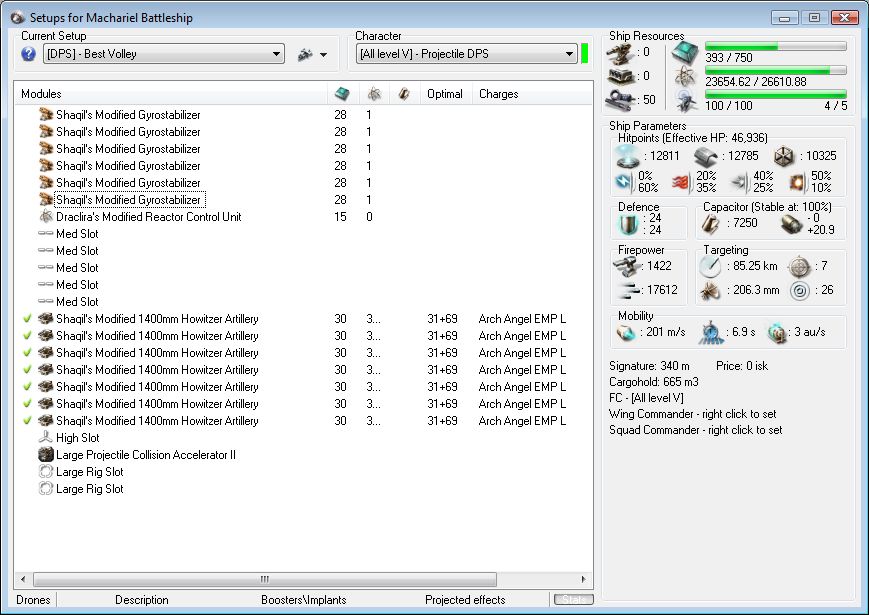Select the empty High Slot row
Screen dimensions: 869x615
tap(78, 438)
